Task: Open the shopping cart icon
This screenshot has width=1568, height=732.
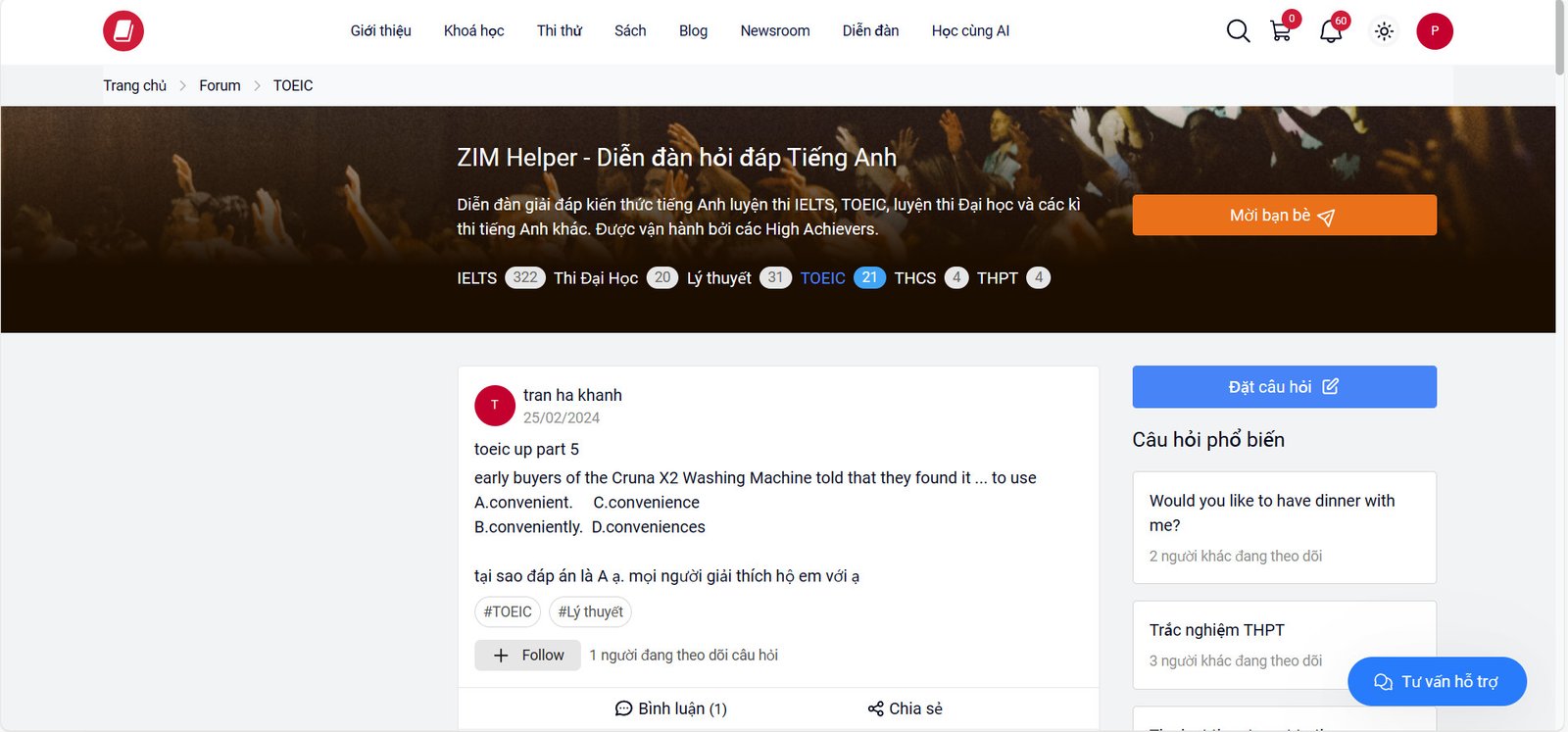Action: (x=1280, y=31)
